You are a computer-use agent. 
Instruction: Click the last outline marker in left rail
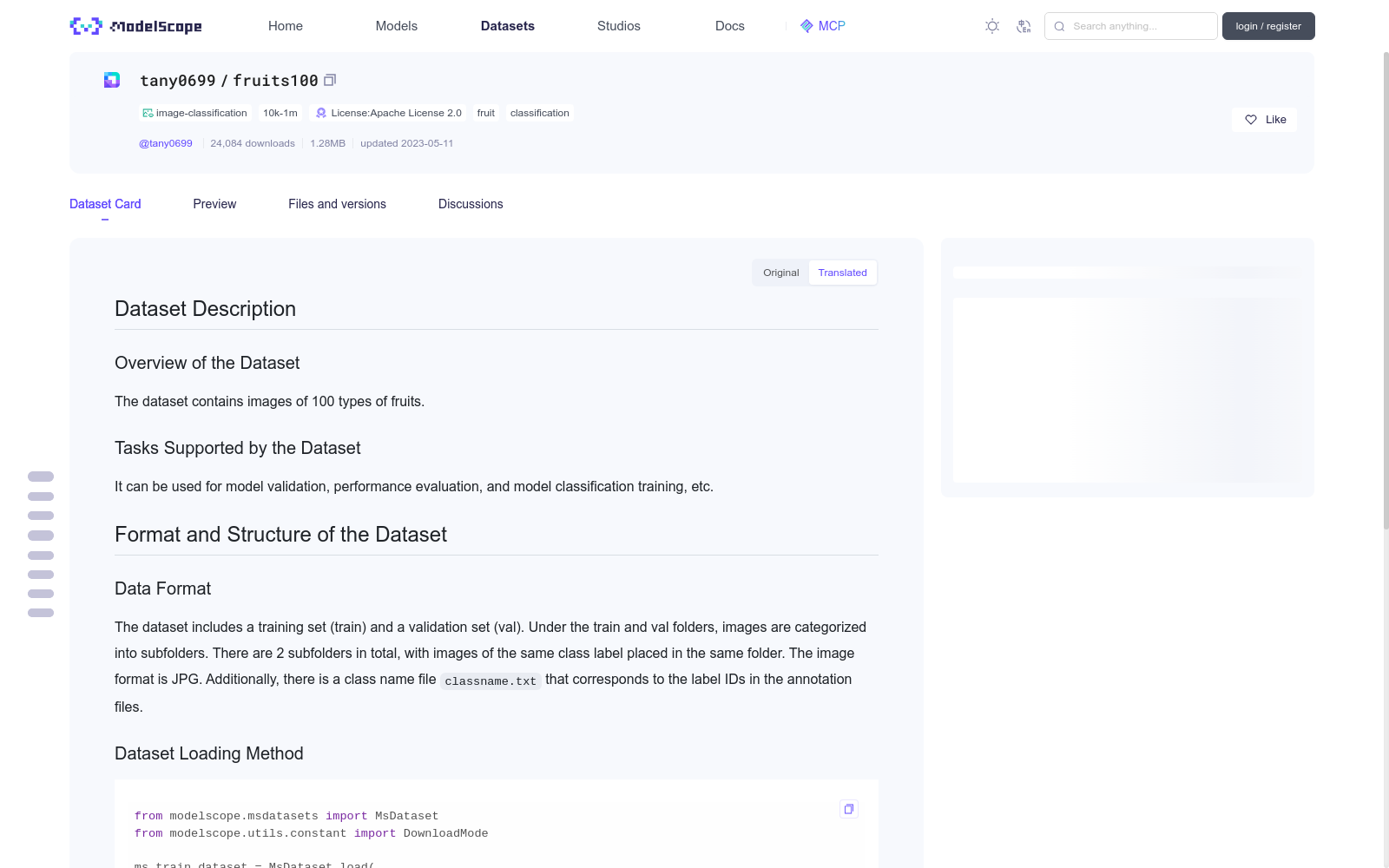[41, 613]
